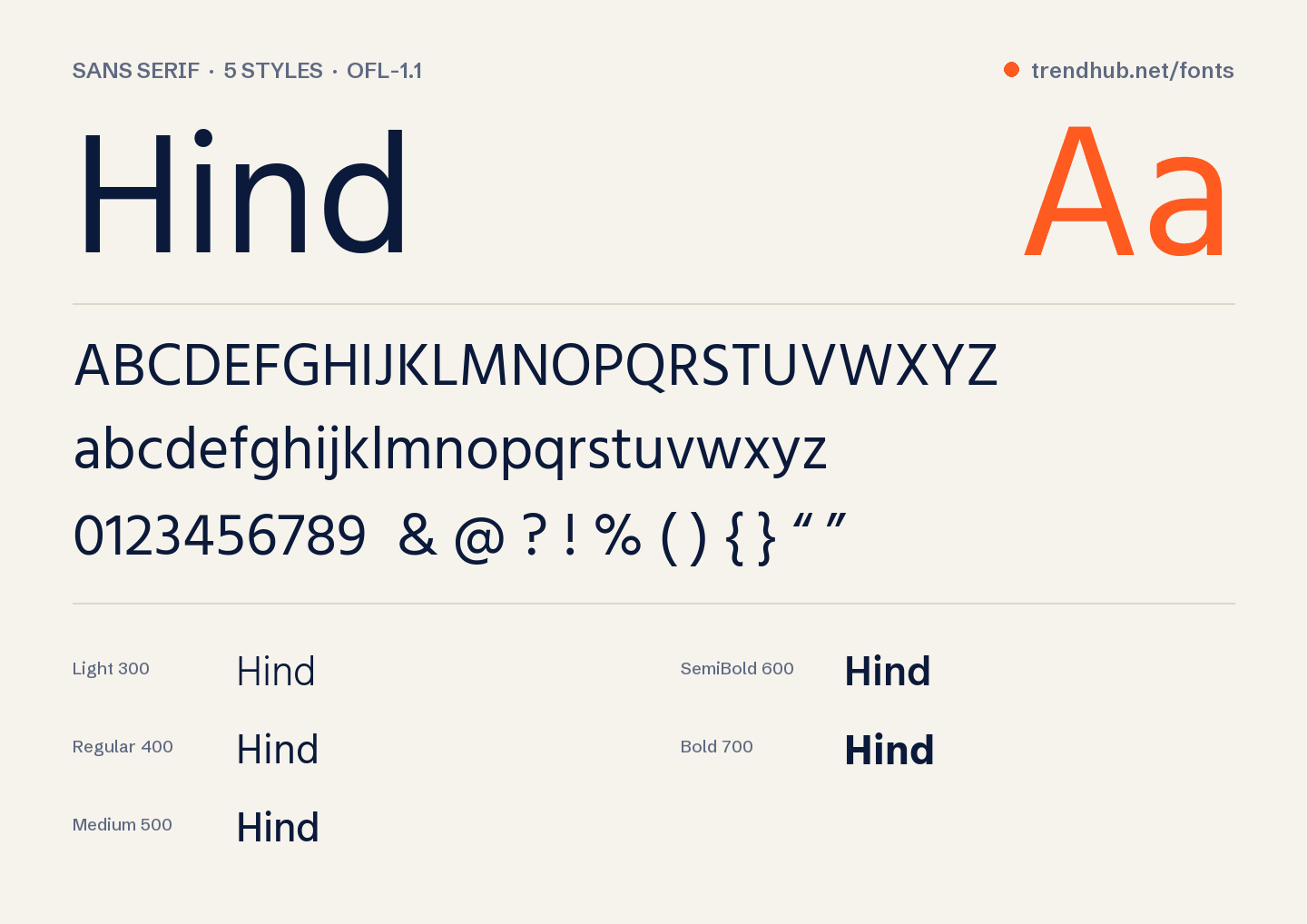Click the '0123456789' digits sample
Screen dimensions: 1307x924
pyautogui.click(x=220, y=536)
